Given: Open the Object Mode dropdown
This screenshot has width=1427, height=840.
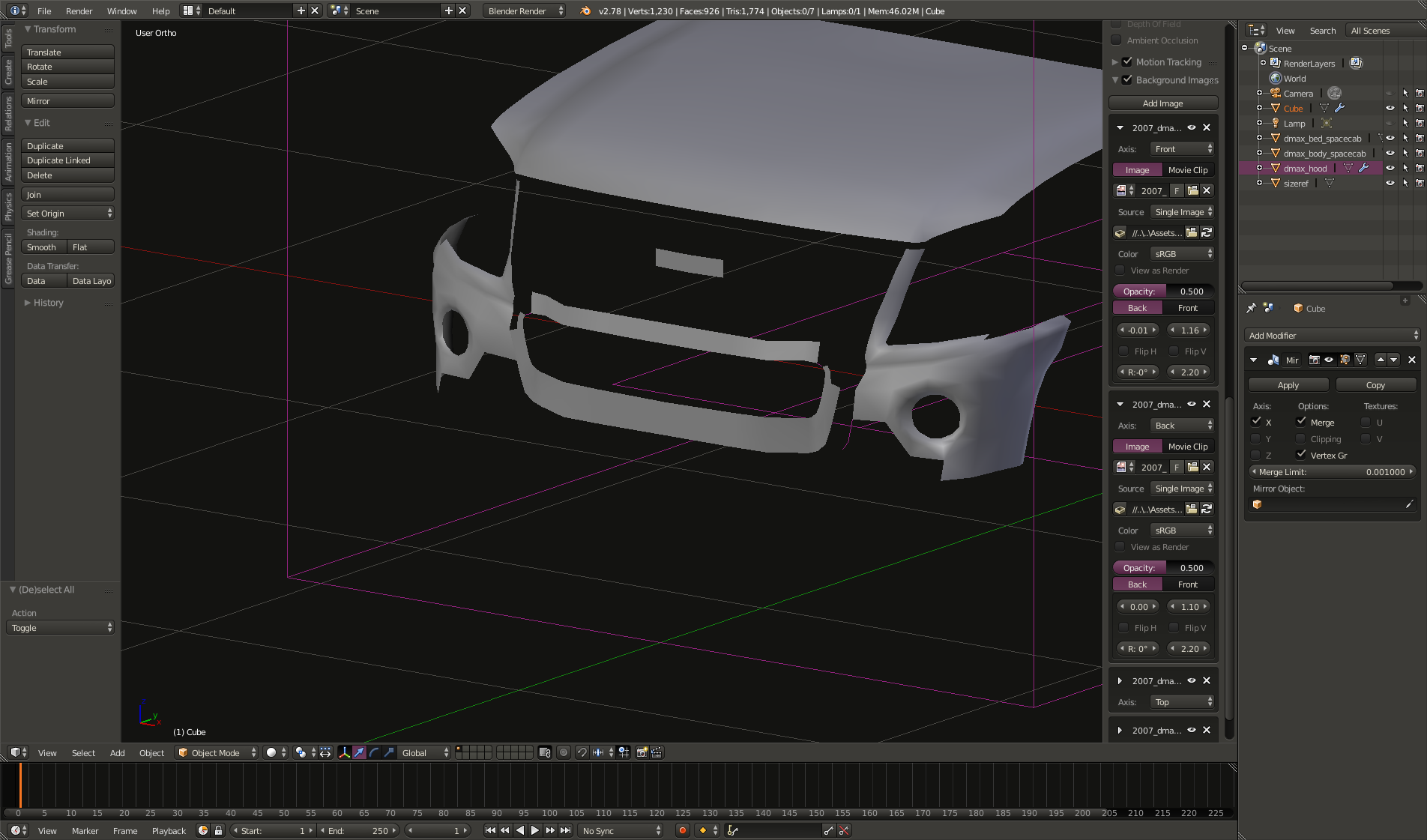Looking at the screenshot, I should pyautogui.click(x=216, y=752).
